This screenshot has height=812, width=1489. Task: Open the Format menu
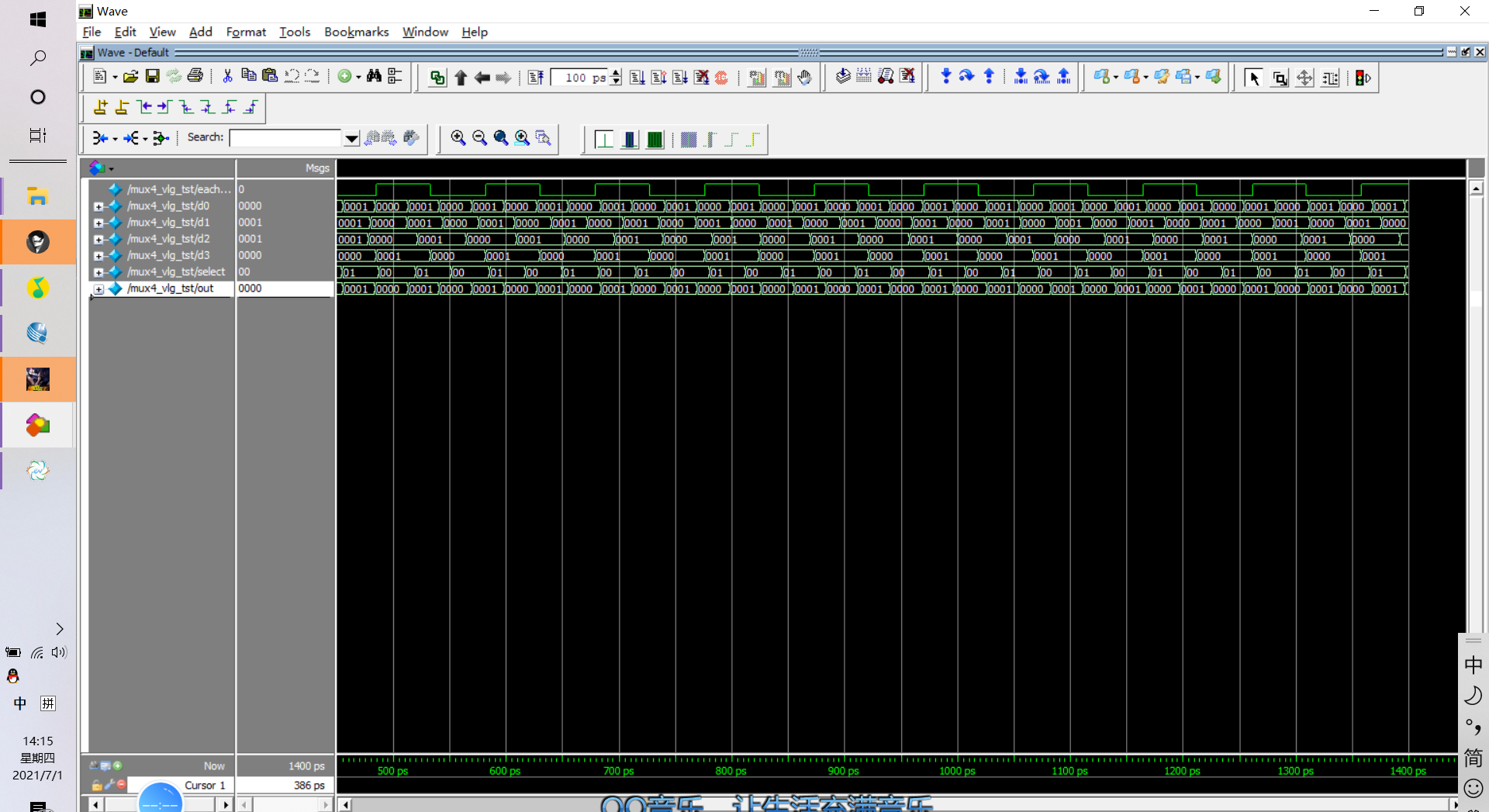[x=246, y=32]
